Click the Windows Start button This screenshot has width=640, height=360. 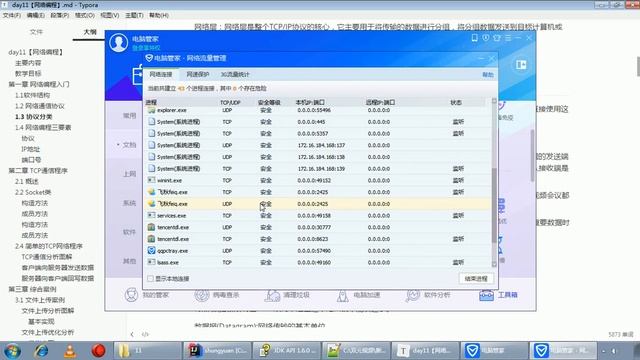point(12,351)
